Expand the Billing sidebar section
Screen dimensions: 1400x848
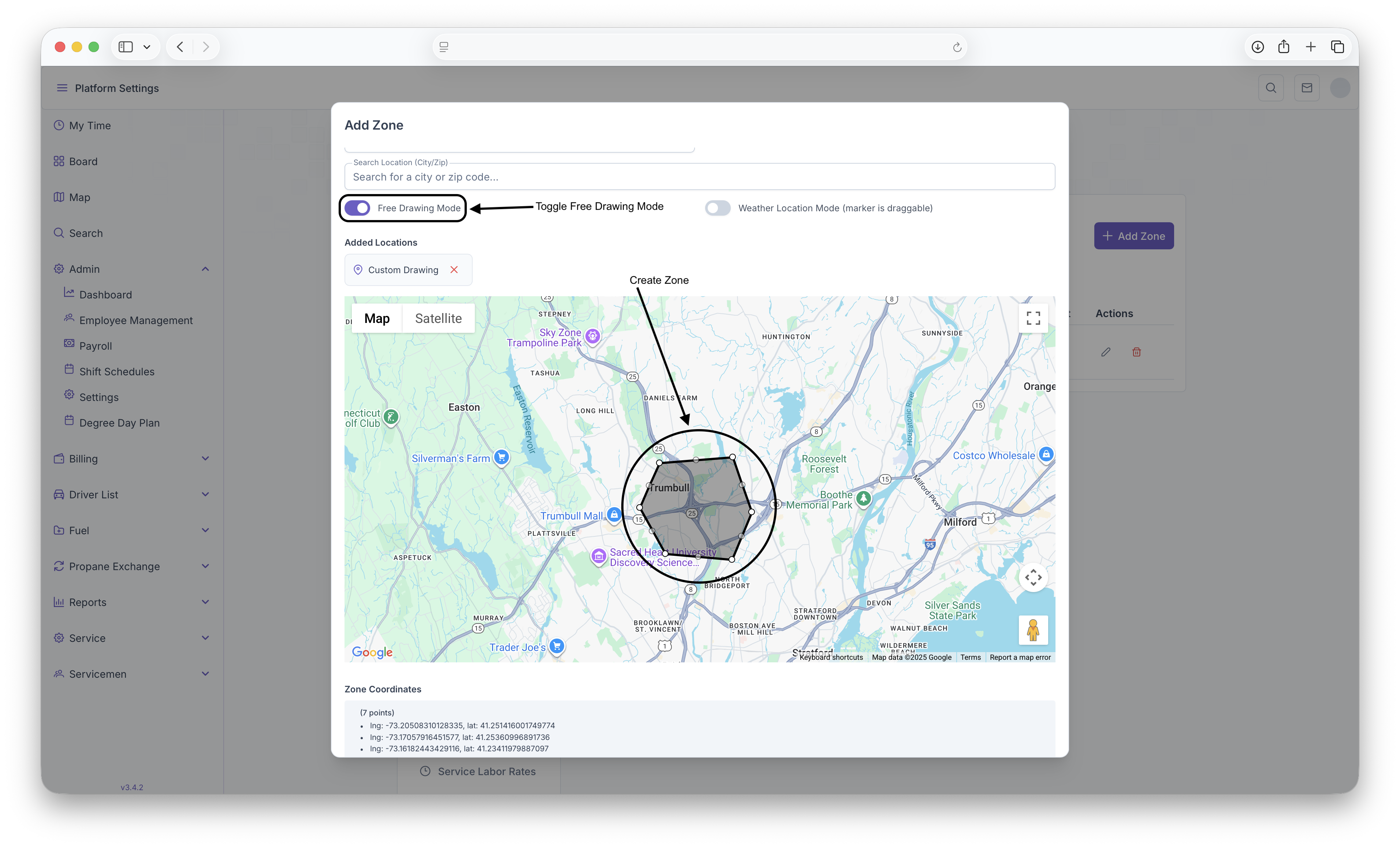coord(205,459)
